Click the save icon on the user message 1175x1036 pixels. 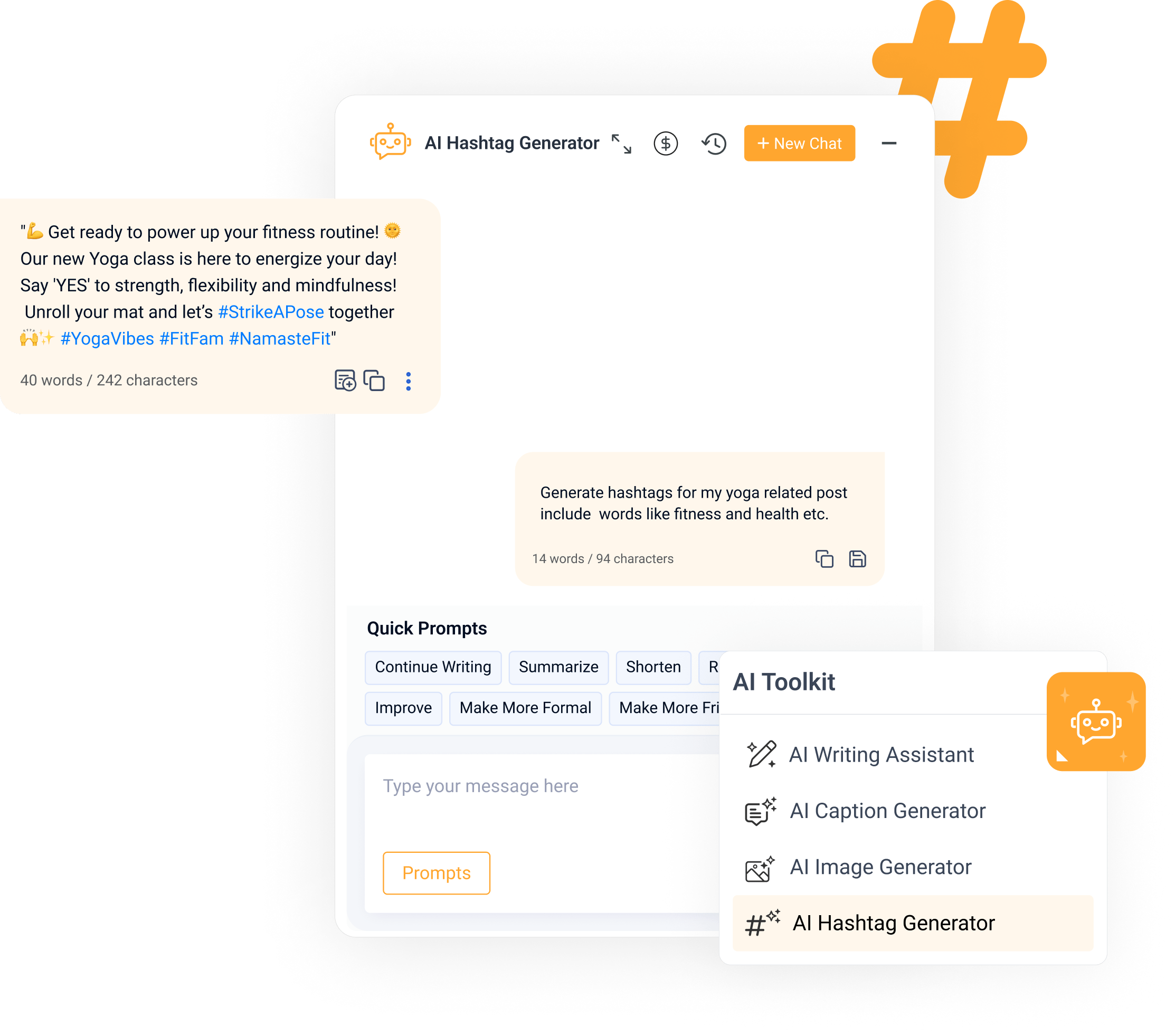pos(858,557)
